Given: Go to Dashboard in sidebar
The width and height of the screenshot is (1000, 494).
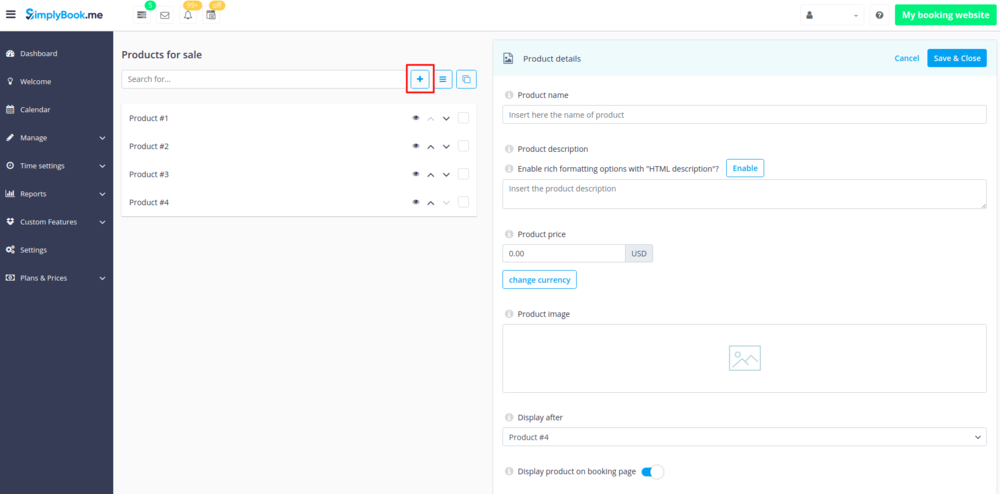Looking at the screenshot, I should tap(38, 54).
